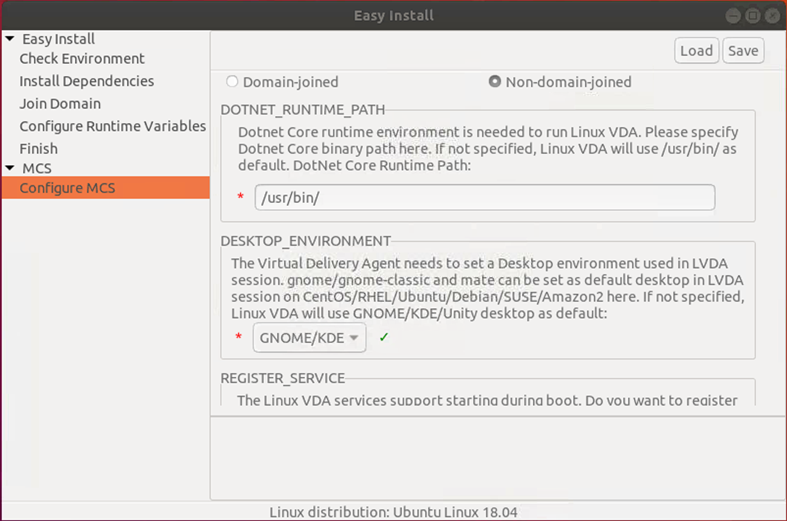This screenshot has width=787, height=521.
Task: Collapse the Easy Install tree section
Action: [10, 39]
